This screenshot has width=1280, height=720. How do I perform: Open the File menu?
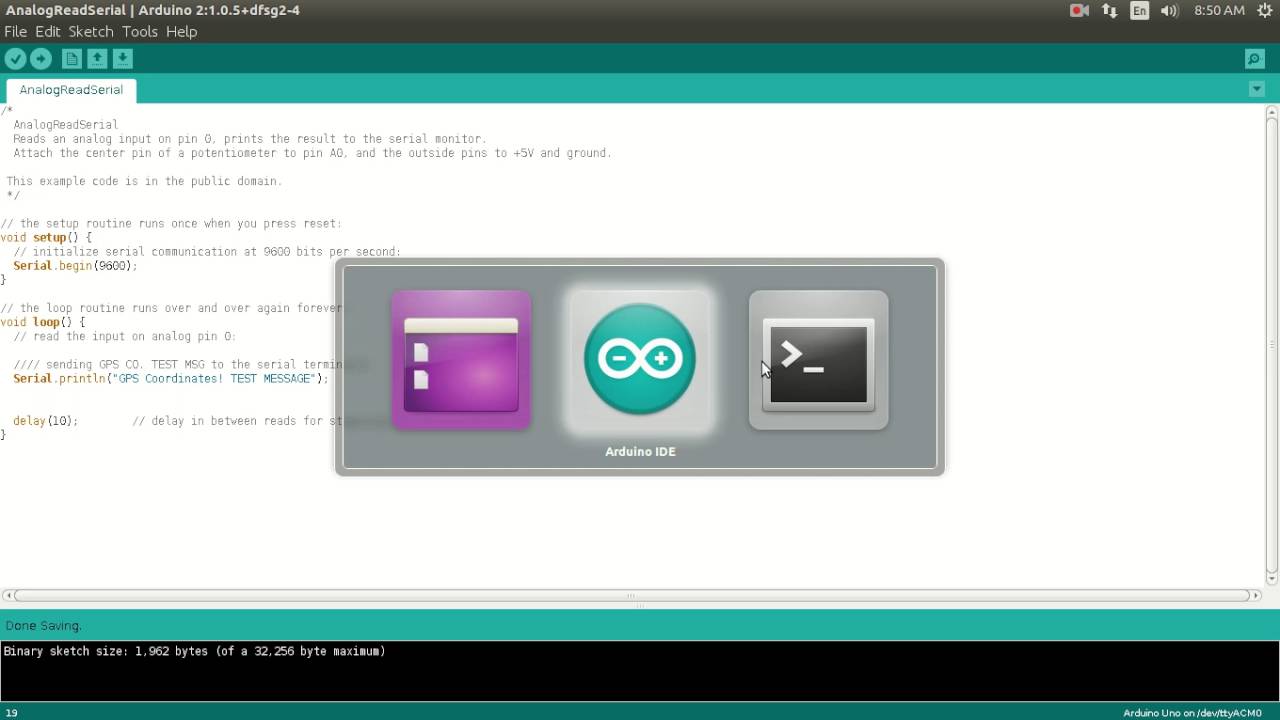tap(15, 31)
